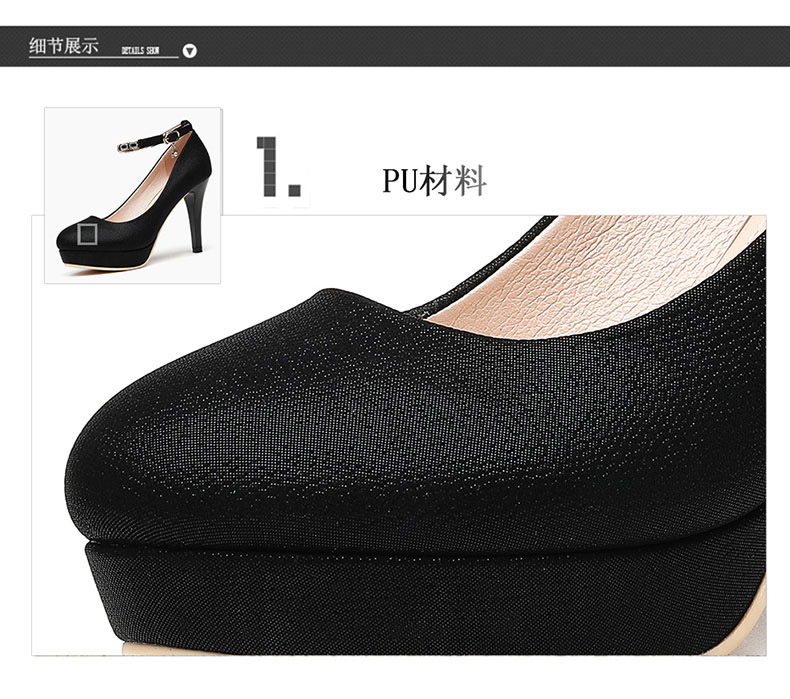
Task: Click the PU材料 heading text
Action: pos(434,180)
